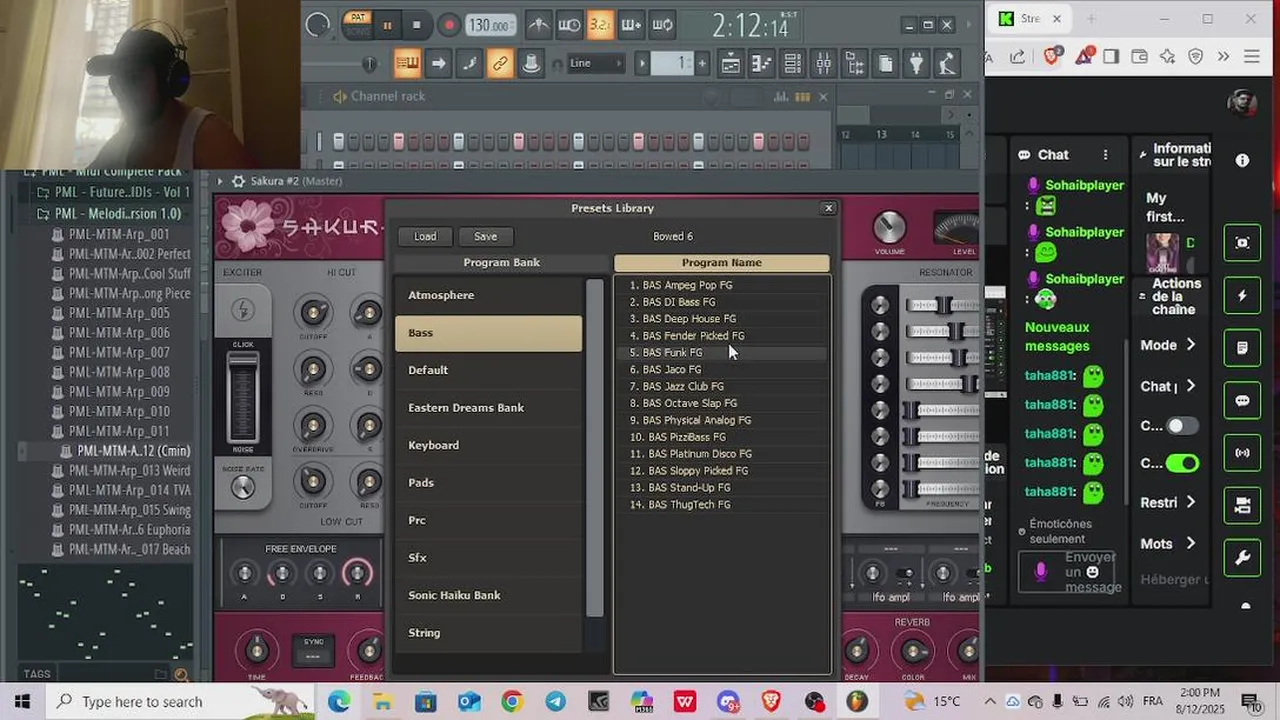Click the Save button in Presets Library
The image size is (1280, 720).
coord(485,236)
